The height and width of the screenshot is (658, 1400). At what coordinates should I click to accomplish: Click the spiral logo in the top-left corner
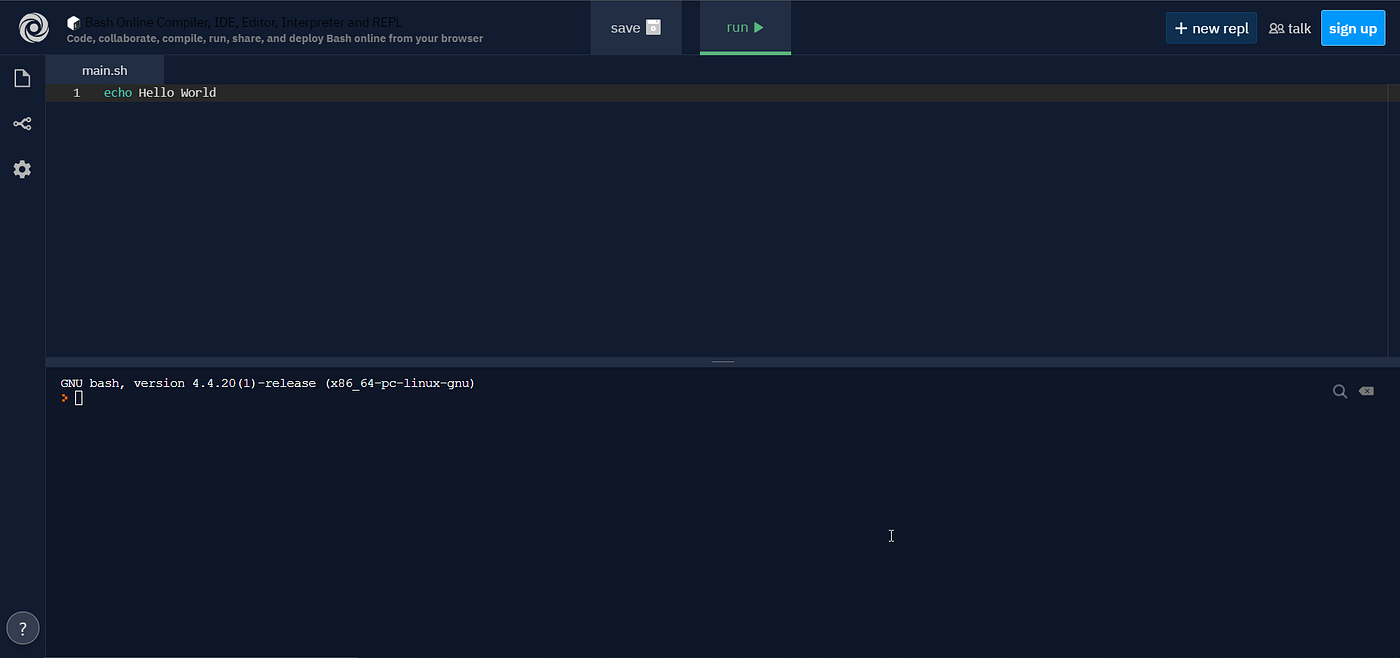[x=33, y=28]
